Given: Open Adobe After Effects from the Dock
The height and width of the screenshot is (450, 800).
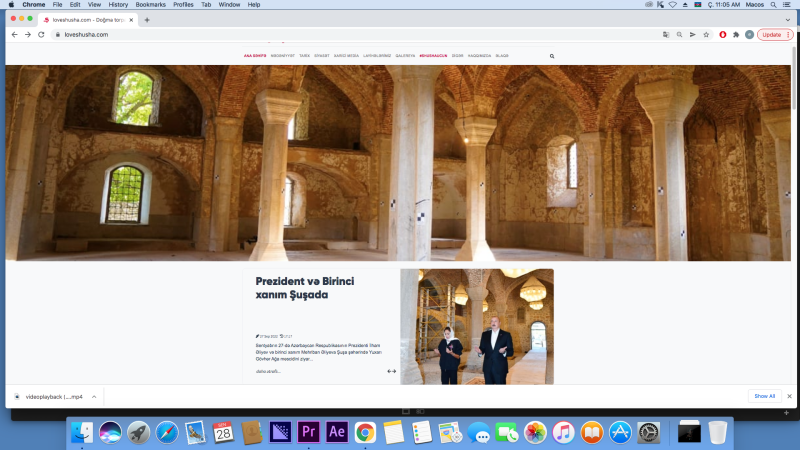Looking at the screenshot, I should [x=337, y=432].
